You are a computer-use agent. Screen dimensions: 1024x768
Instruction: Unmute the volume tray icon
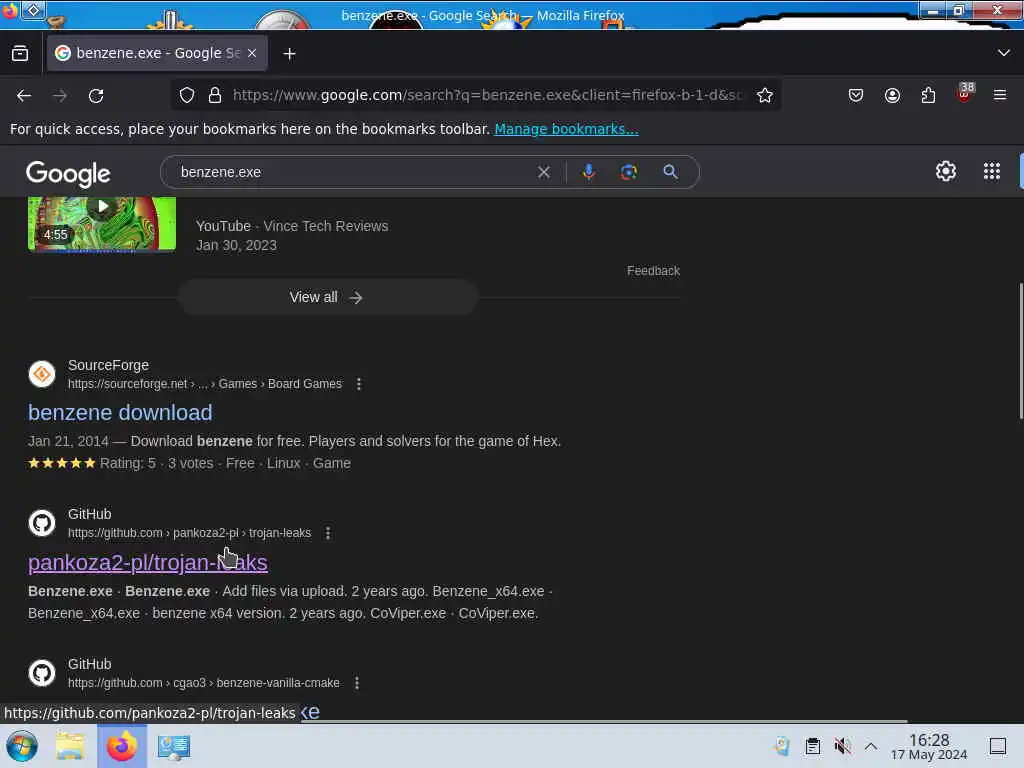(842, 746)
